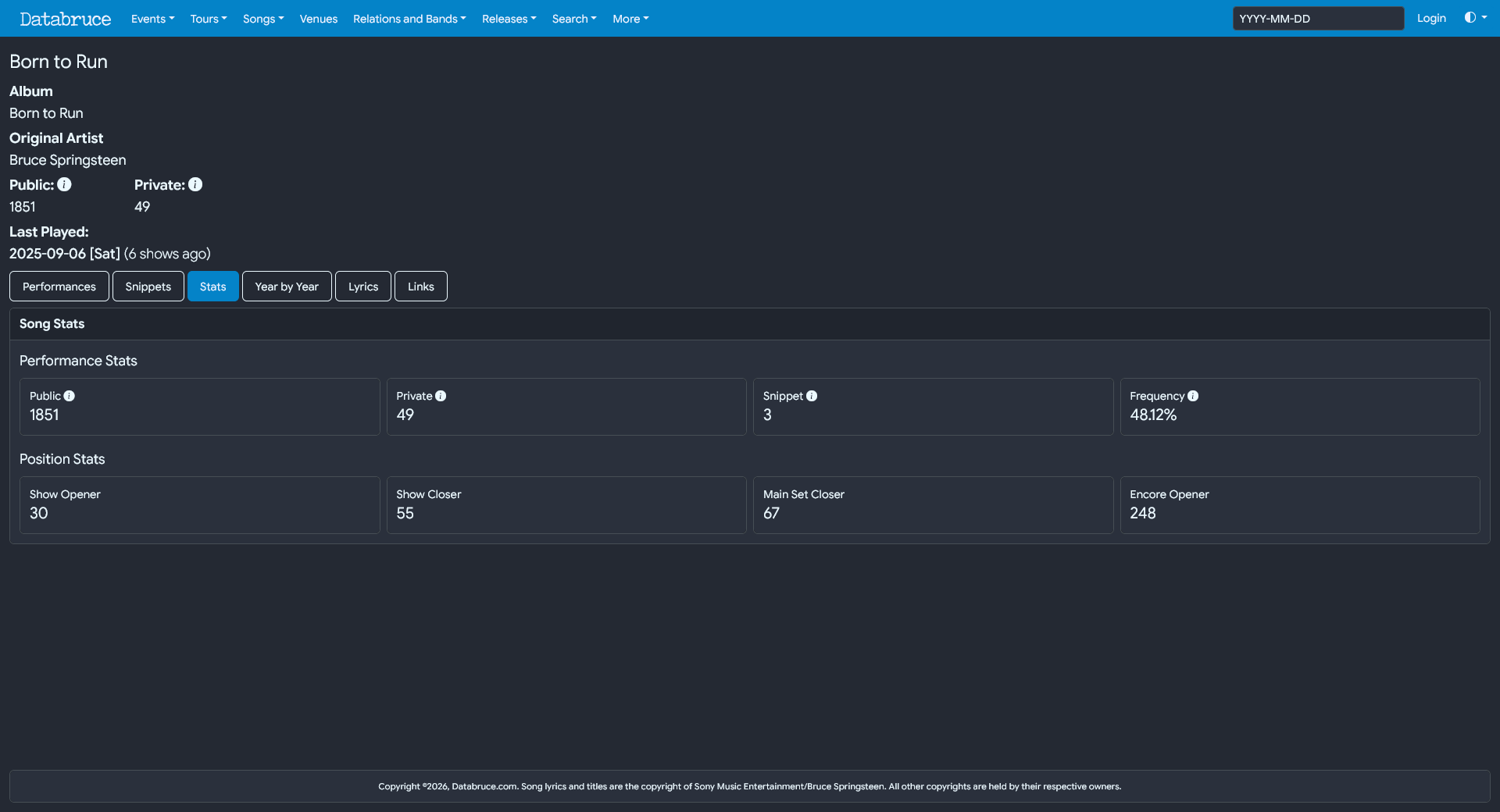Click the Login link
Image resolution: width=1500 pixels, height=812 pixels.
[x=1431, y=19]
